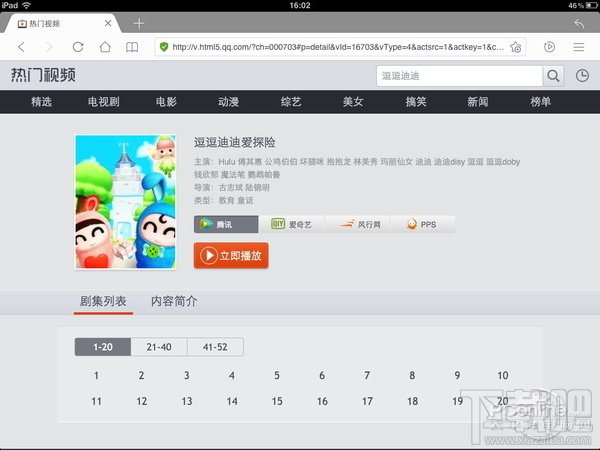Play episode 16

click(x=322, y=401)
